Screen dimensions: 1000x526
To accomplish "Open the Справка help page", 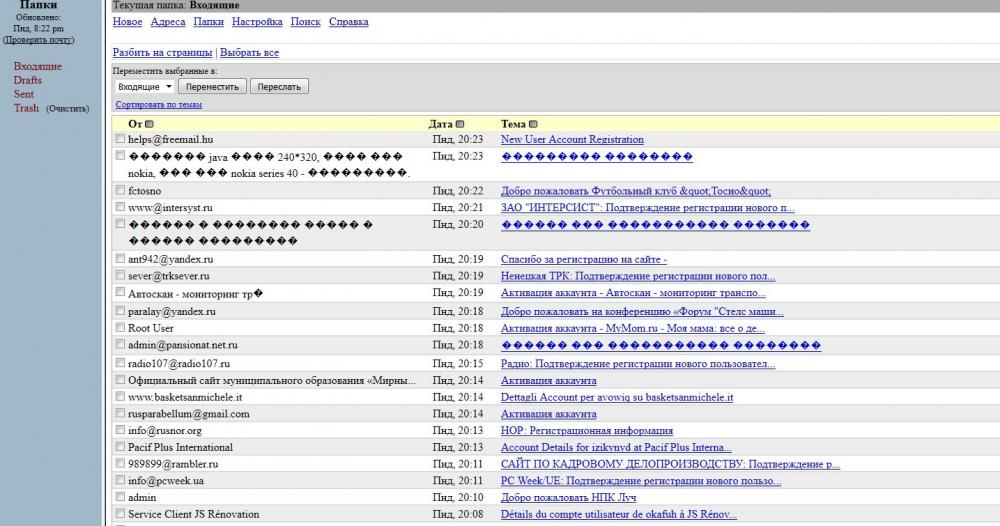I will point(349,22).
